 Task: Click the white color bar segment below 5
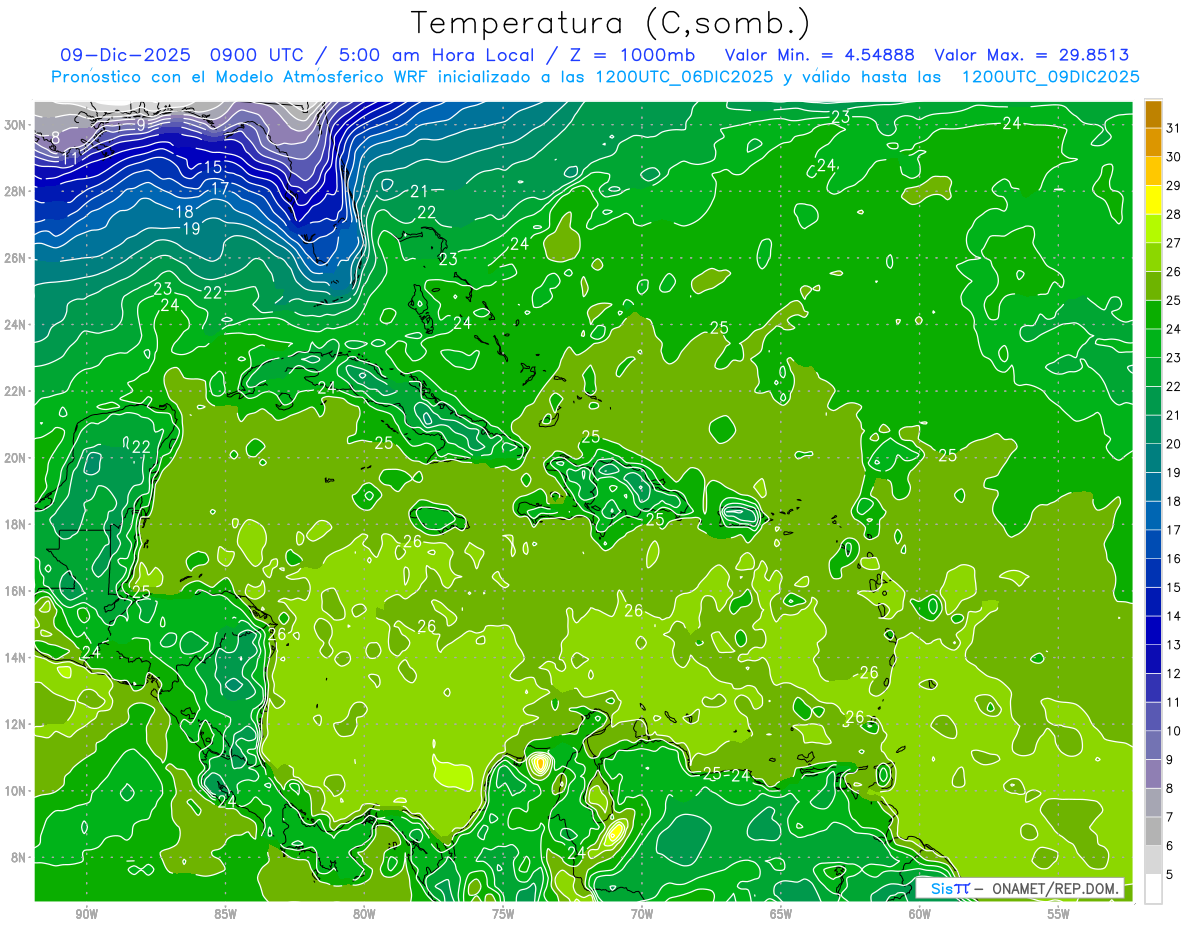(1153, 889)
